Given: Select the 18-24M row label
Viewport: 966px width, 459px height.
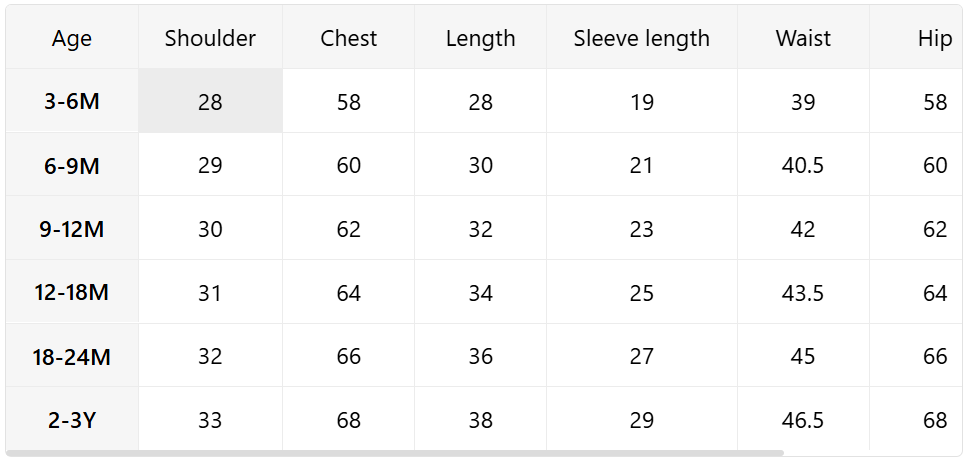Looking at the screenshot, I should (x=72, y=355).
